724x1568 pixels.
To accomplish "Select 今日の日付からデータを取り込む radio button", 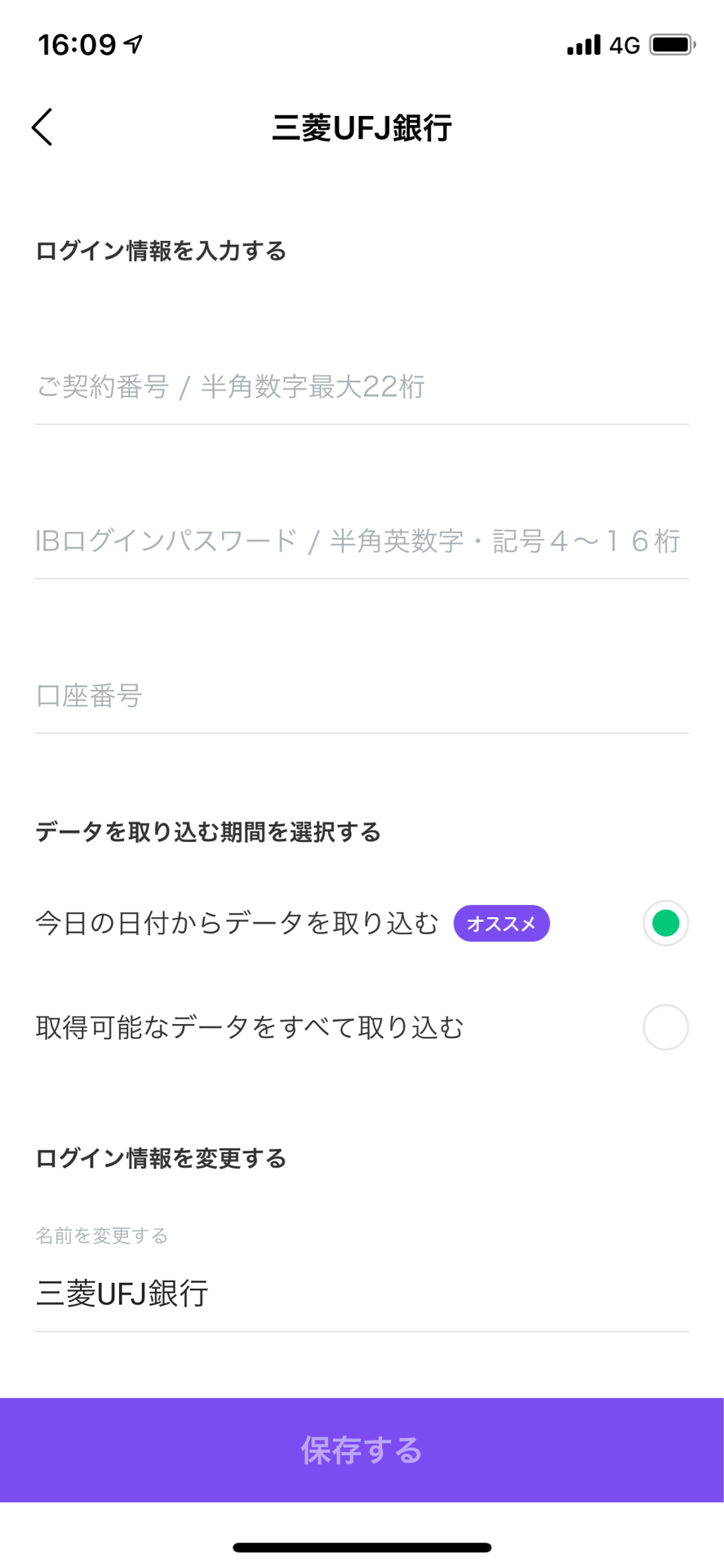I will [x=665, y=923].
